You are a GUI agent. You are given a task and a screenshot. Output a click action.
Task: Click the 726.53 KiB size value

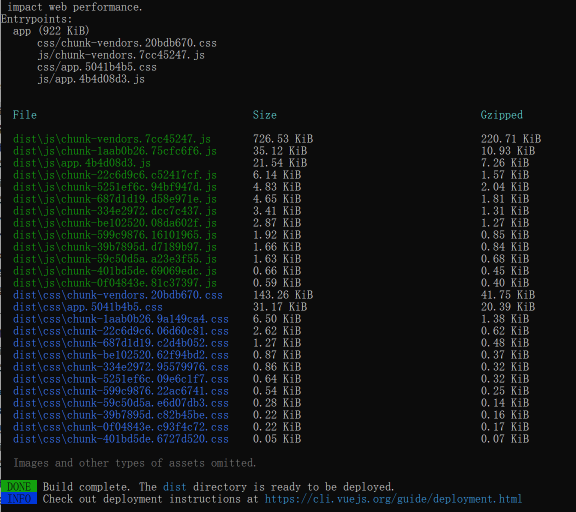point(283,139)
